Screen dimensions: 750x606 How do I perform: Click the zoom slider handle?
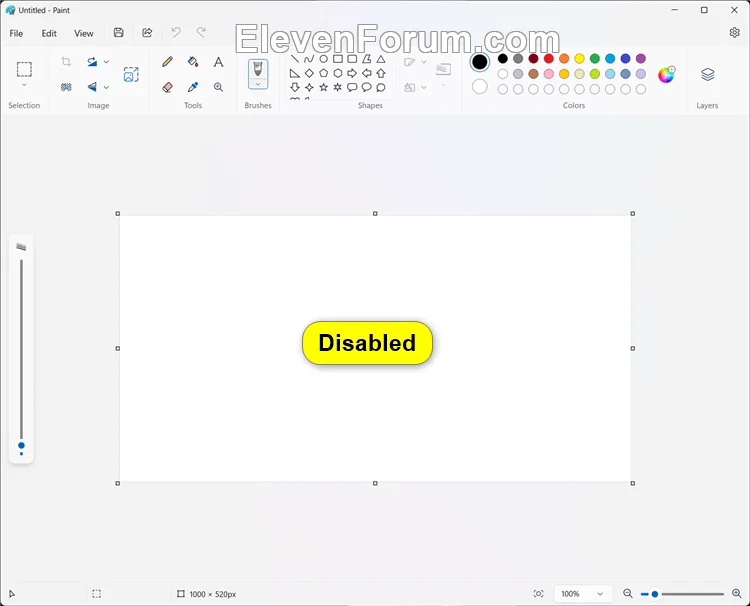pos(655,594)
